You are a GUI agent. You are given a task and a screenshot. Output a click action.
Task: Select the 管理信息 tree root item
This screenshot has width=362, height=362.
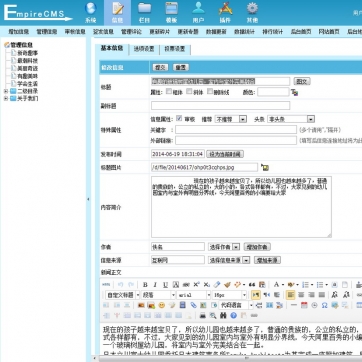pos(19,45)
